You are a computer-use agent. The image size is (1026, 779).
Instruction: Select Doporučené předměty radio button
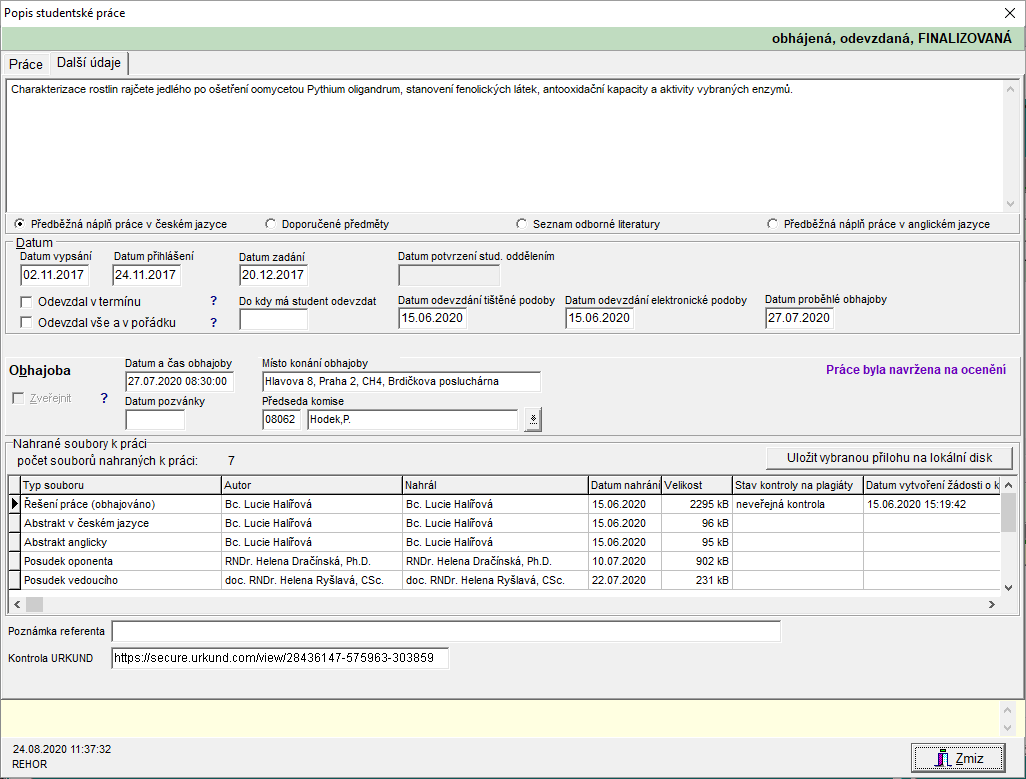pyautogui.click(x=271, y=224)
